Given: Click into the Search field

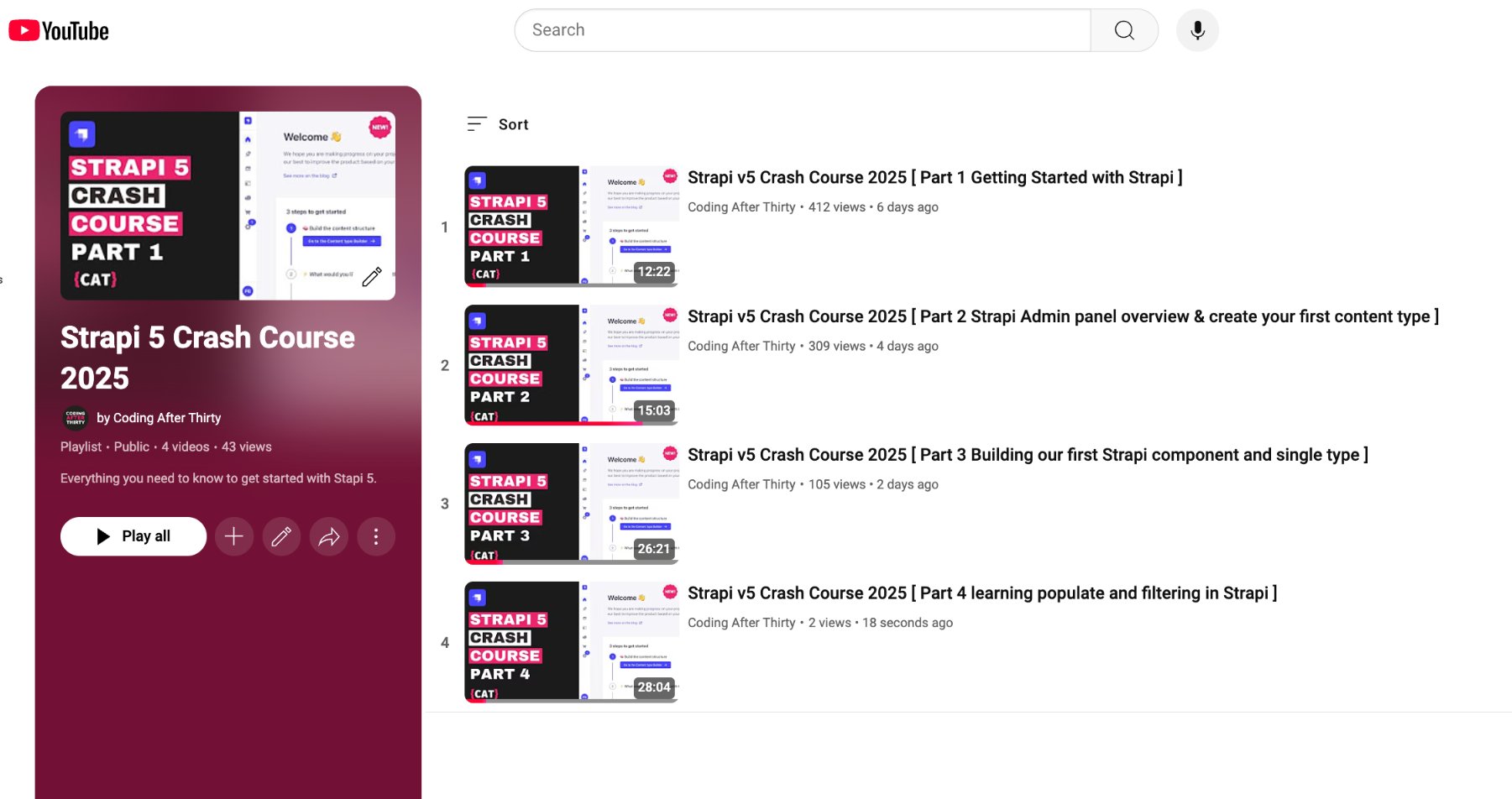Looking at the screenshot, I should [x=803, y=30].
